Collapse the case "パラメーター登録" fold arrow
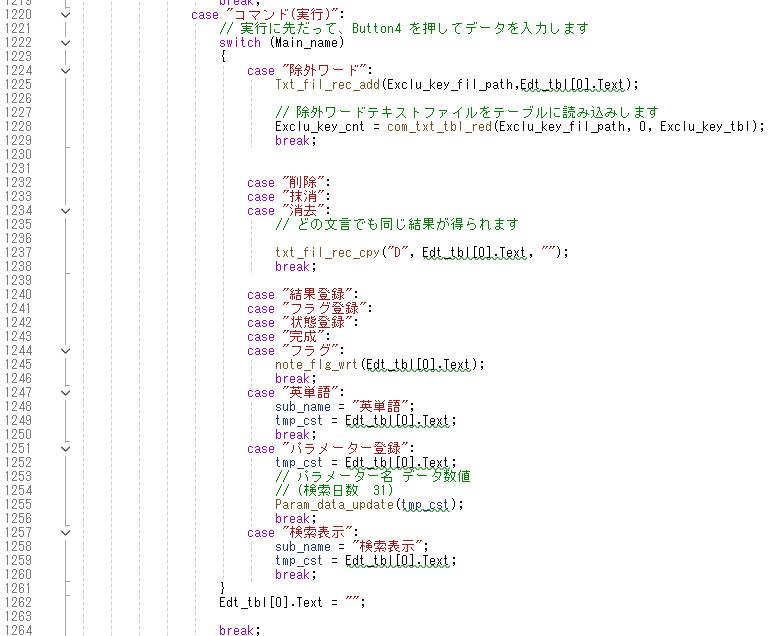This screenshot has width=768, height=636. pos(66,449)
